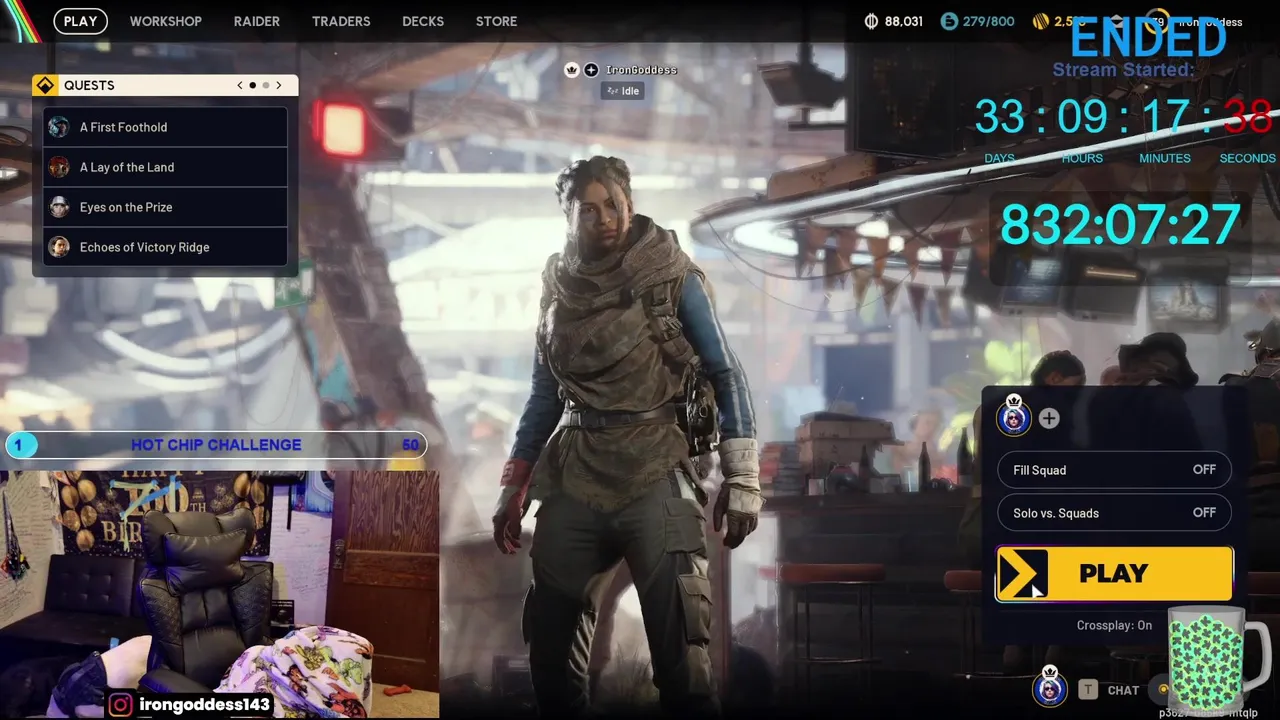Click the Eyes on the Prize portrait icon
This screenshot has height=720, width=1280.
coord(59,207)
